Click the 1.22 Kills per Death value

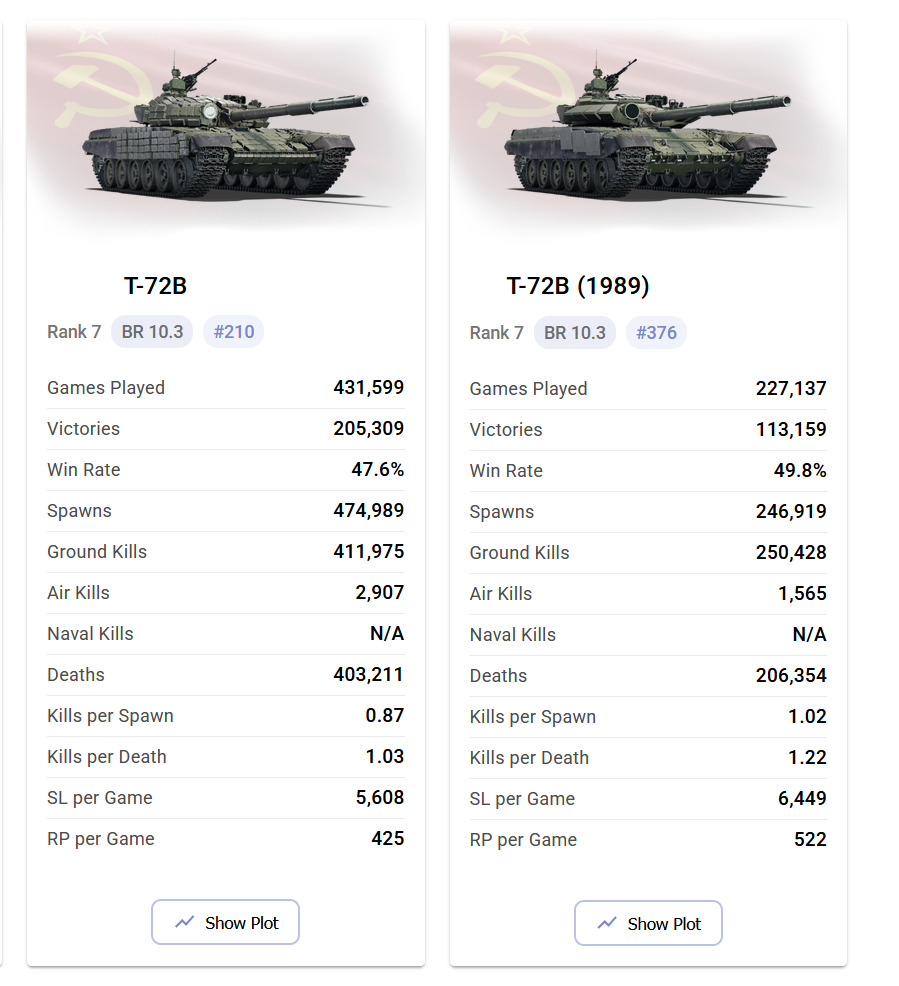(x=807, y=757)
